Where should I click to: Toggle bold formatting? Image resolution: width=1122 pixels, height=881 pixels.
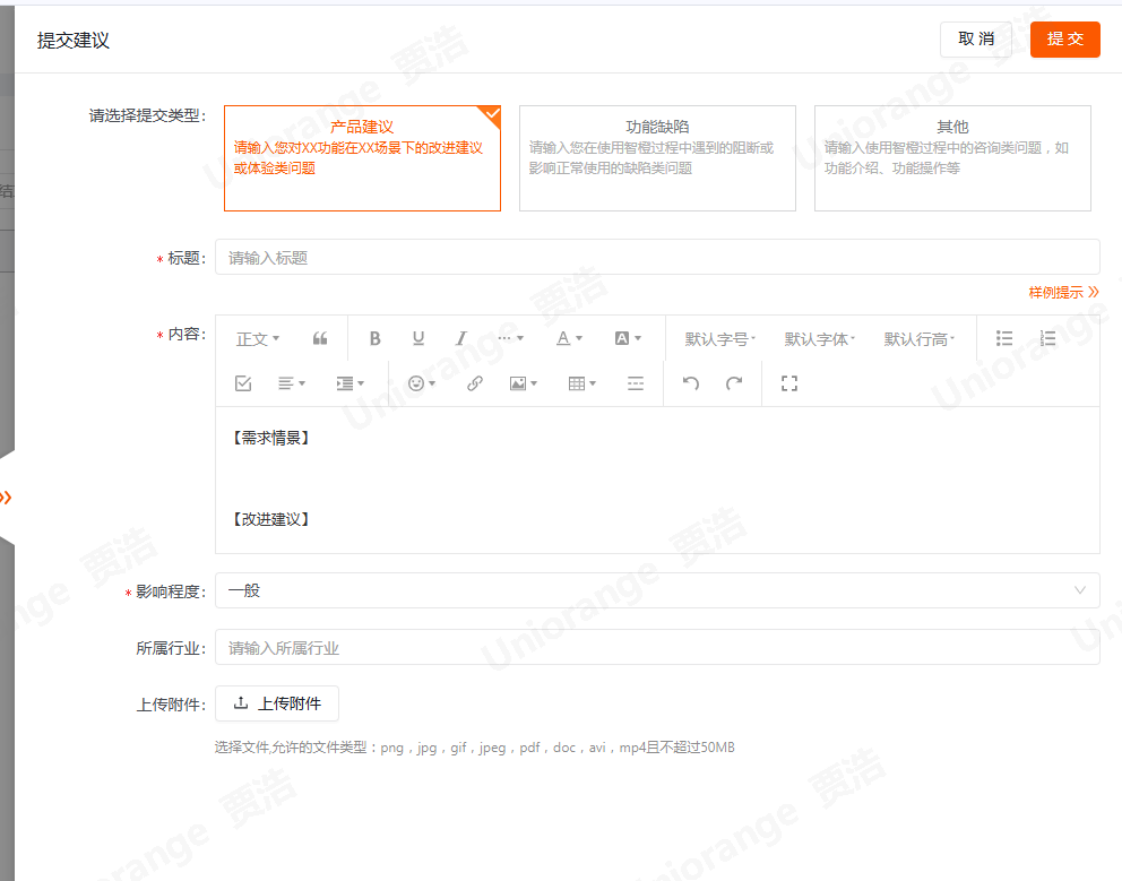click(x=374, y=339)
